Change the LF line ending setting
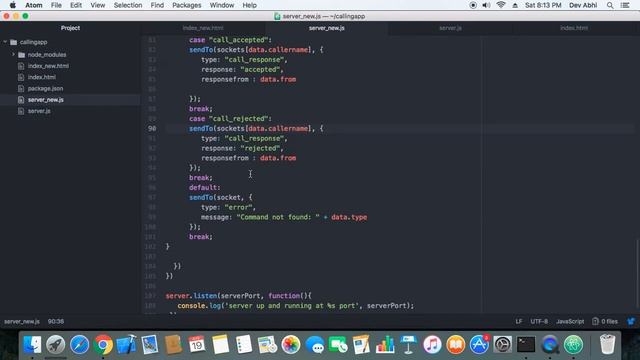Screen dimensions: 640x360 pyautogui.click(x=518, y=322)
